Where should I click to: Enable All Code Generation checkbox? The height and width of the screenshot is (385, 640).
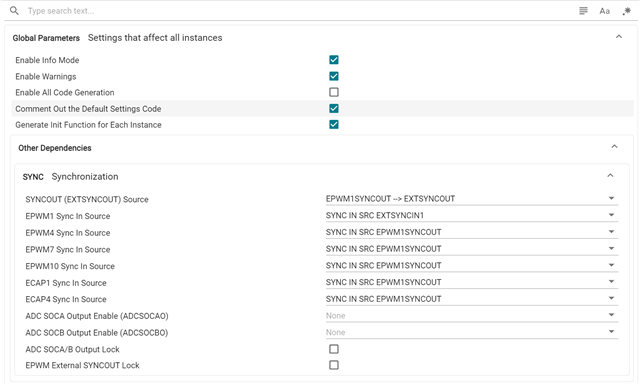[x=334, y=92]
